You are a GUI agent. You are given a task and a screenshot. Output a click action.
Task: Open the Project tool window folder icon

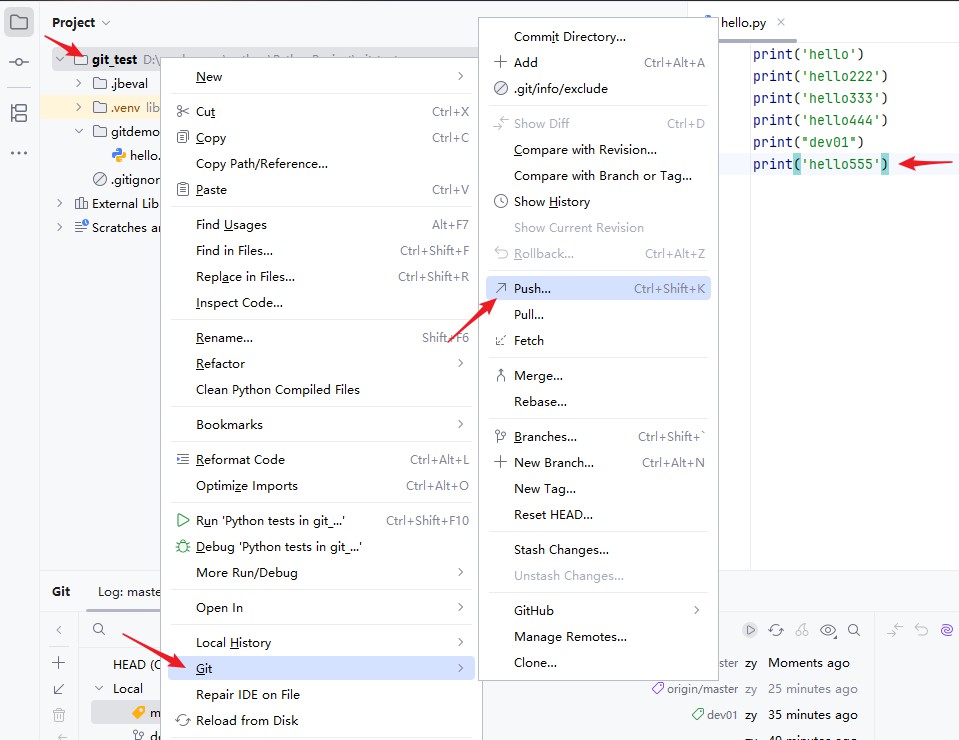(19, 23)
